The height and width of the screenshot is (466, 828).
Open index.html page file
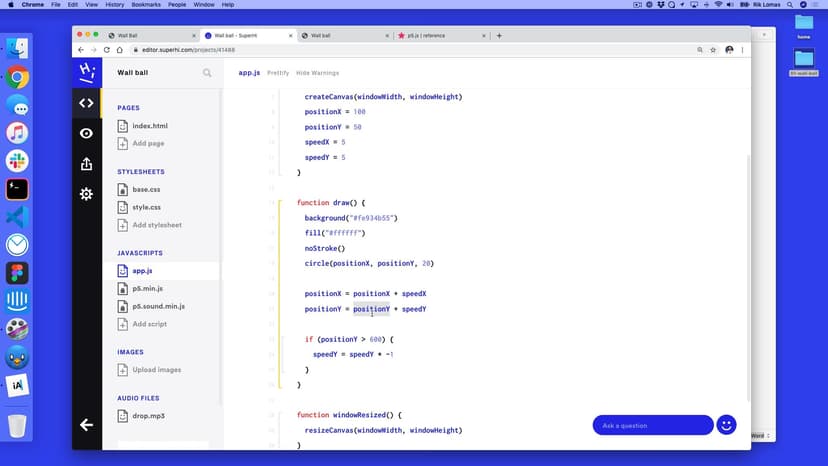pyautogui.click(x=149, y=126)
